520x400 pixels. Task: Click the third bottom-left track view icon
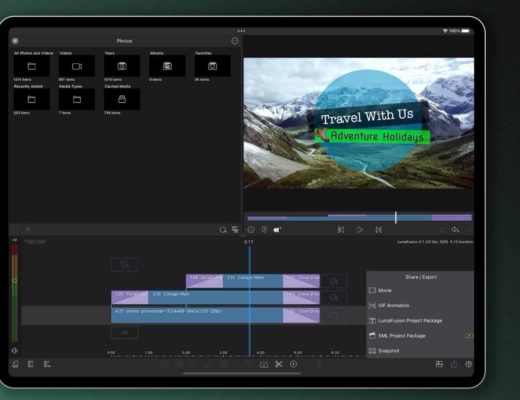pyautogui.click(x=47, y=364)
